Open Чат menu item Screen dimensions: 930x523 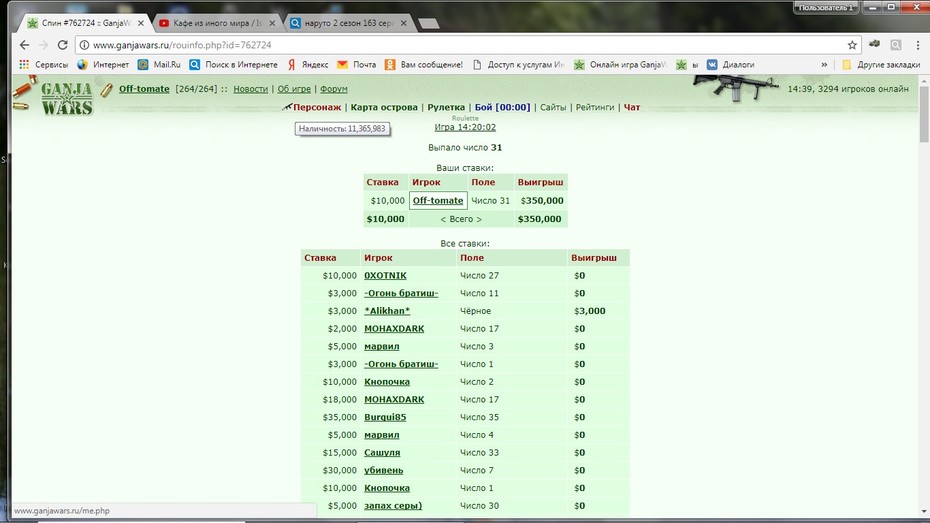click(632, 107)
